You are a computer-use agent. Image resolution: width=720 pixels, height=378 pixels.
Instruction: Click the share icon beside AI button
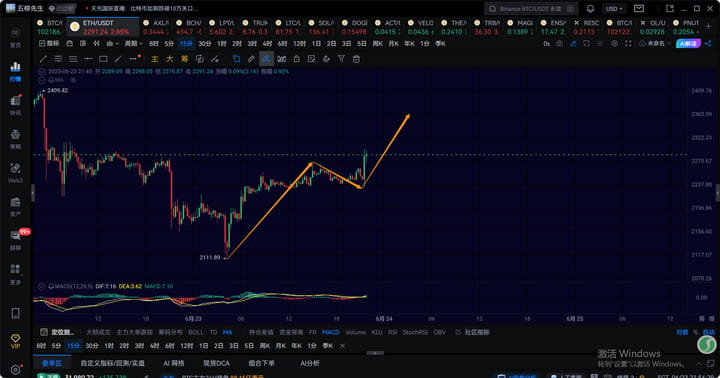click(x=708, y=44)
